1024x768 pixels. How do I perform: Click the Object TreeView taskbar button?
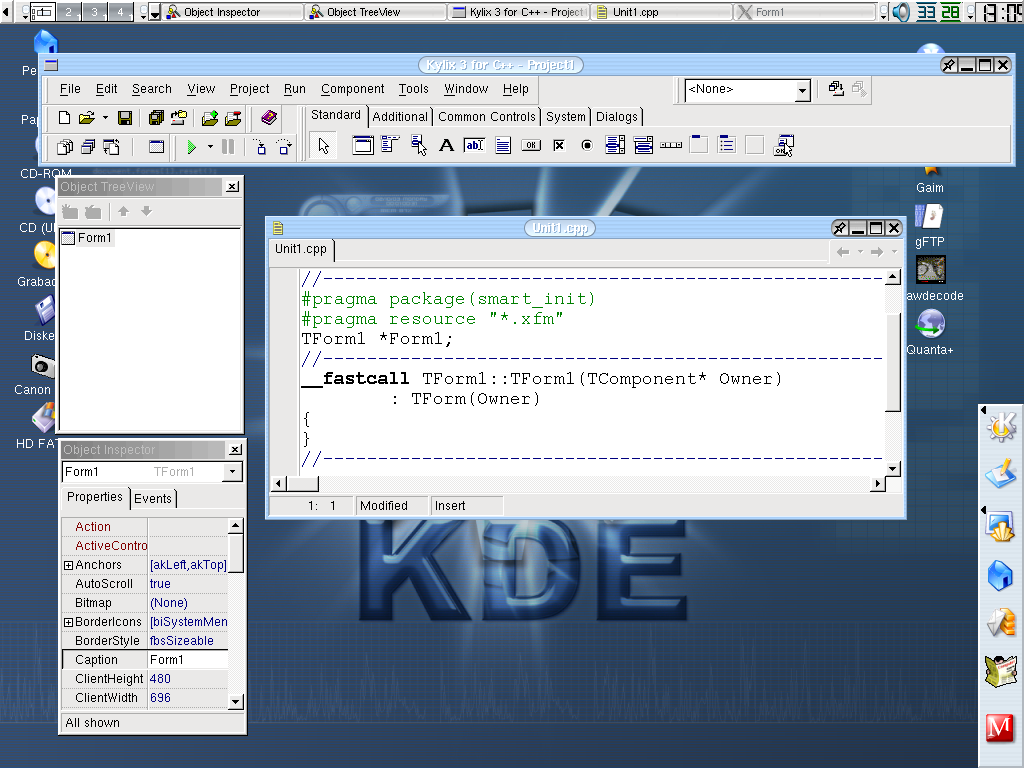(x=376, y=12)
